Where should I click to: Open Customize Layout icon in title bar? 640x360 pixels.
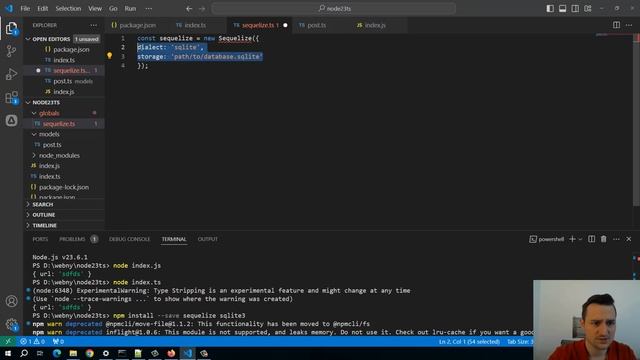(588, 9)
